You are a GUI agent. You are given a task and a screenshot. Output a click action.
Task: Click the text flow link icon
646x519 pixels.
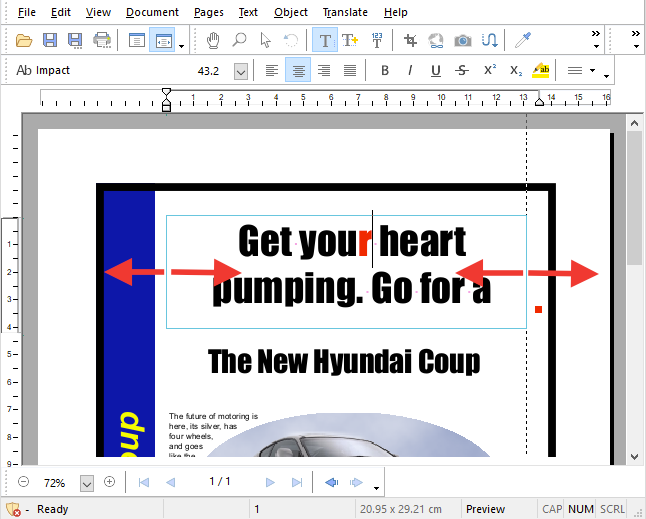489,40
